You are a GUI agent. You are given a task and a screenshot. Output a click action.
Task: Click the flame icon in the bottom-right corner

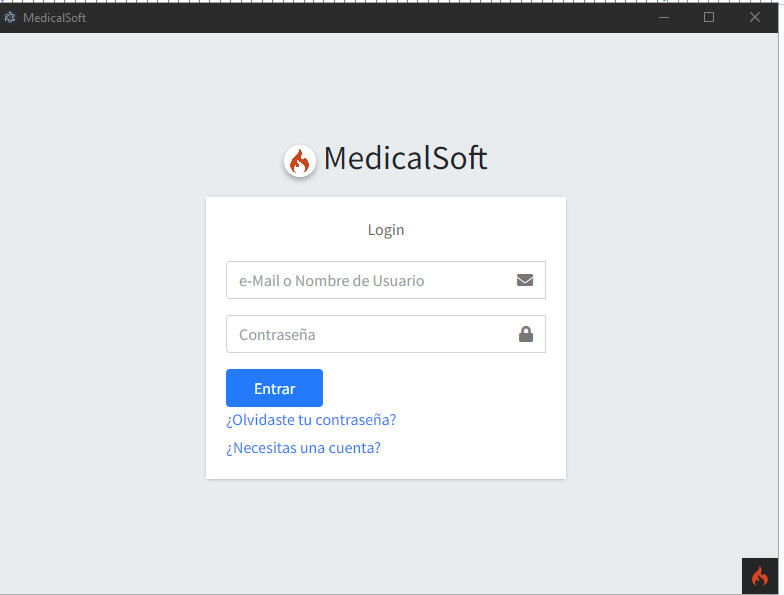(760, 576)
